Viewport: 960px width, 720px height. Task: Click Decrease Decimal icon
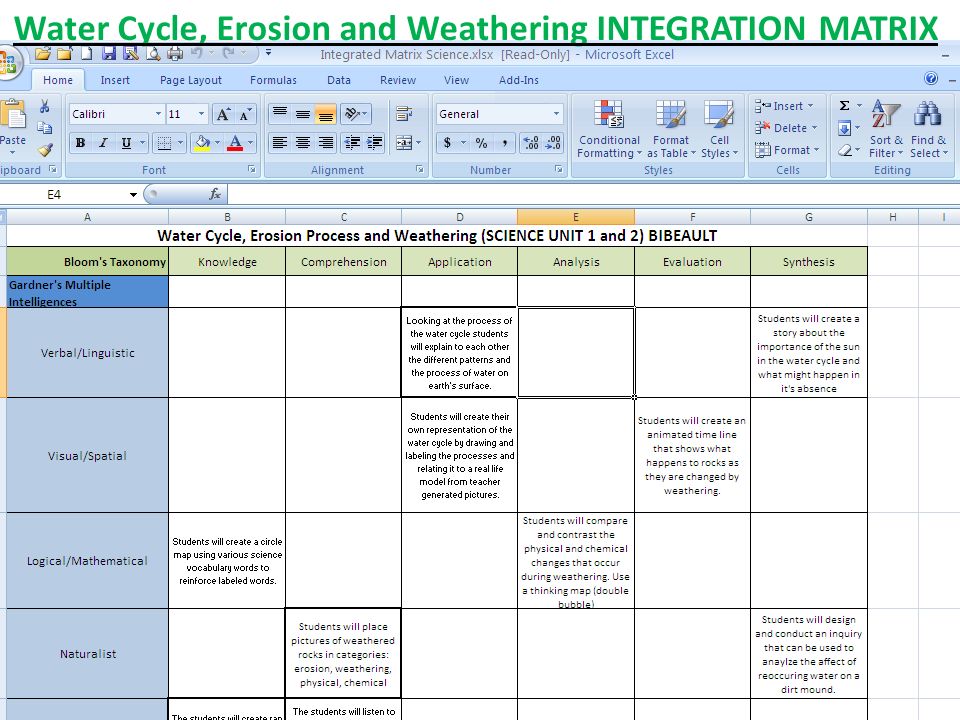[x=553, y=143]
